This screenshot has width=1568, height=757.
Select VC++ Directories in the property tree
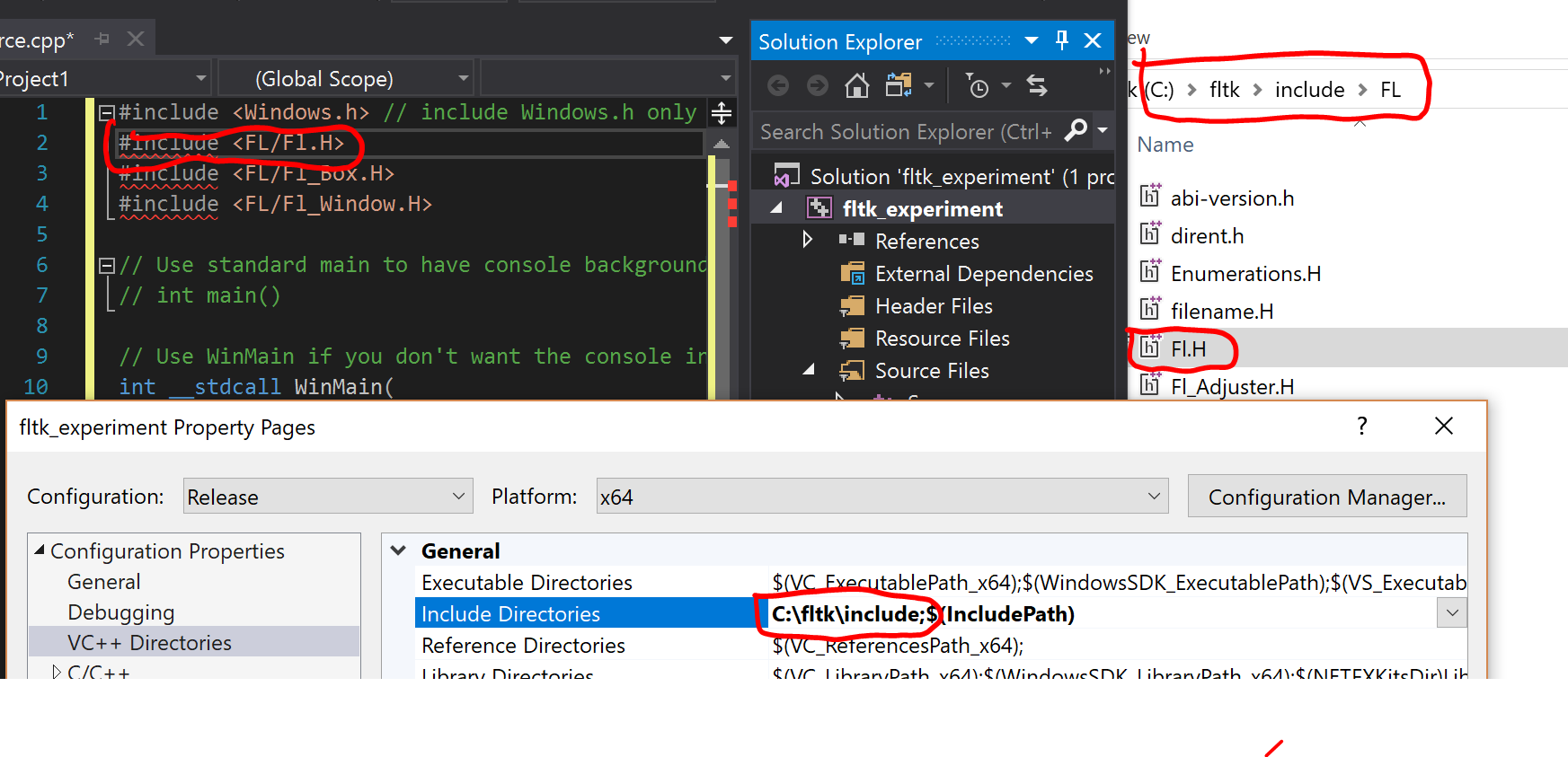(x=149, y=643)
